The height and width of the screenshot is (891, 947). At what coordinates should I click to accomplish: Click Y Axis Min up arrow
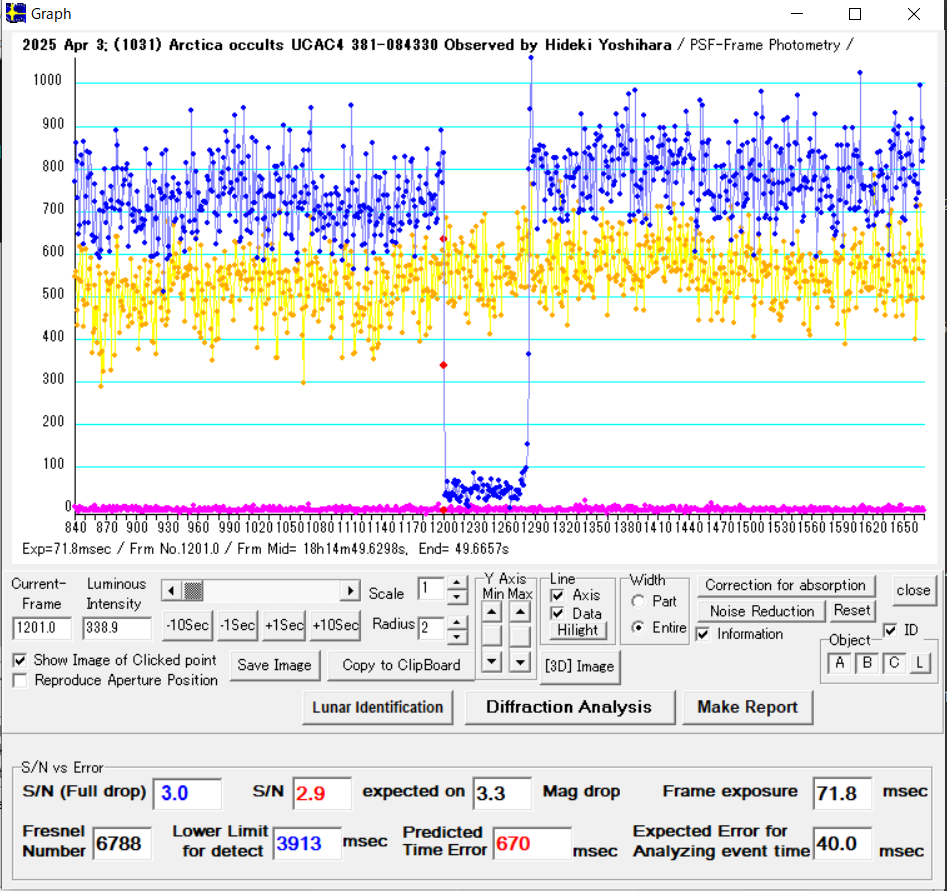tap(492, 611)
